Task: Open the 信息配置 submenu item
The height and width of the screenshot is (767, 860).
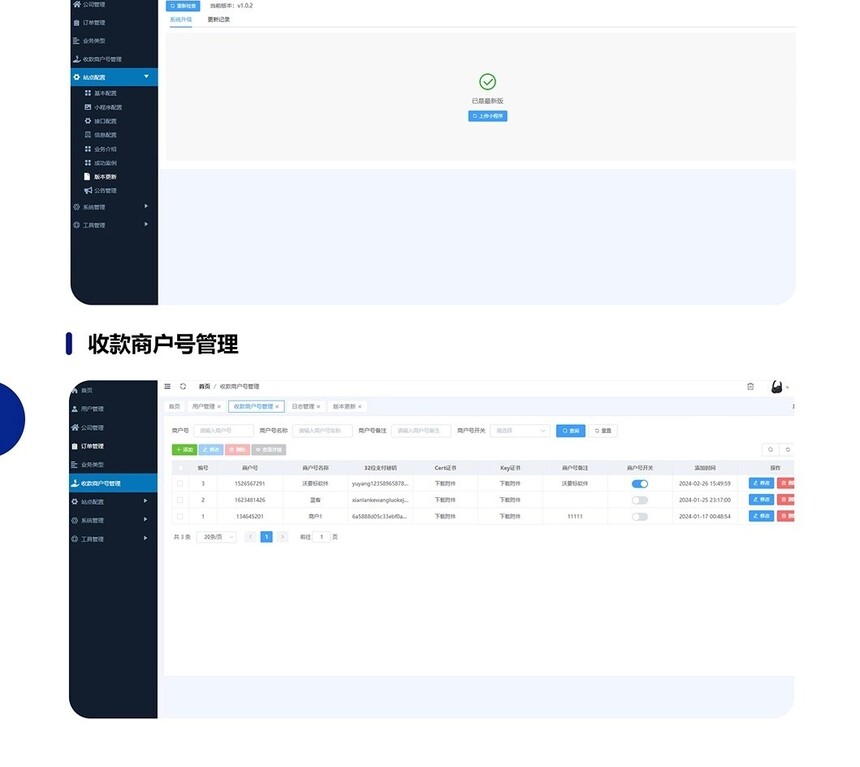Action: 100,134
